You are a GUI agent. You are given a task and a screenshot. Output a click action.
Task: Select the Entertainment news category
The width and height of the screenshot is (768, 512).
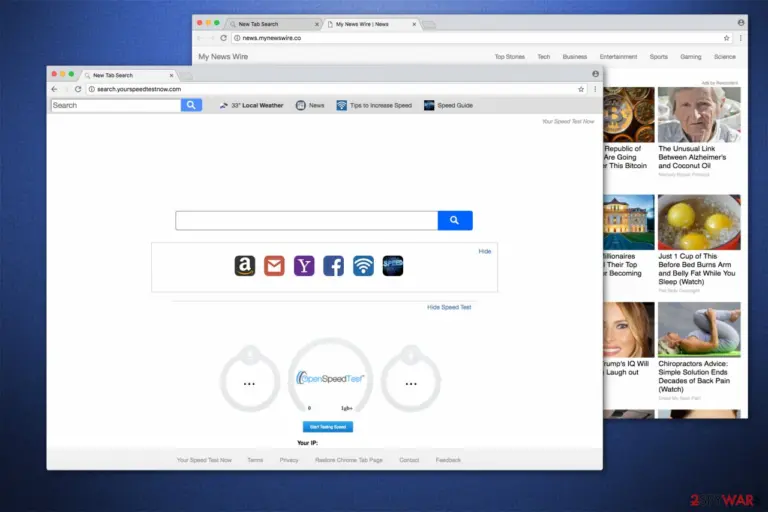618,57
